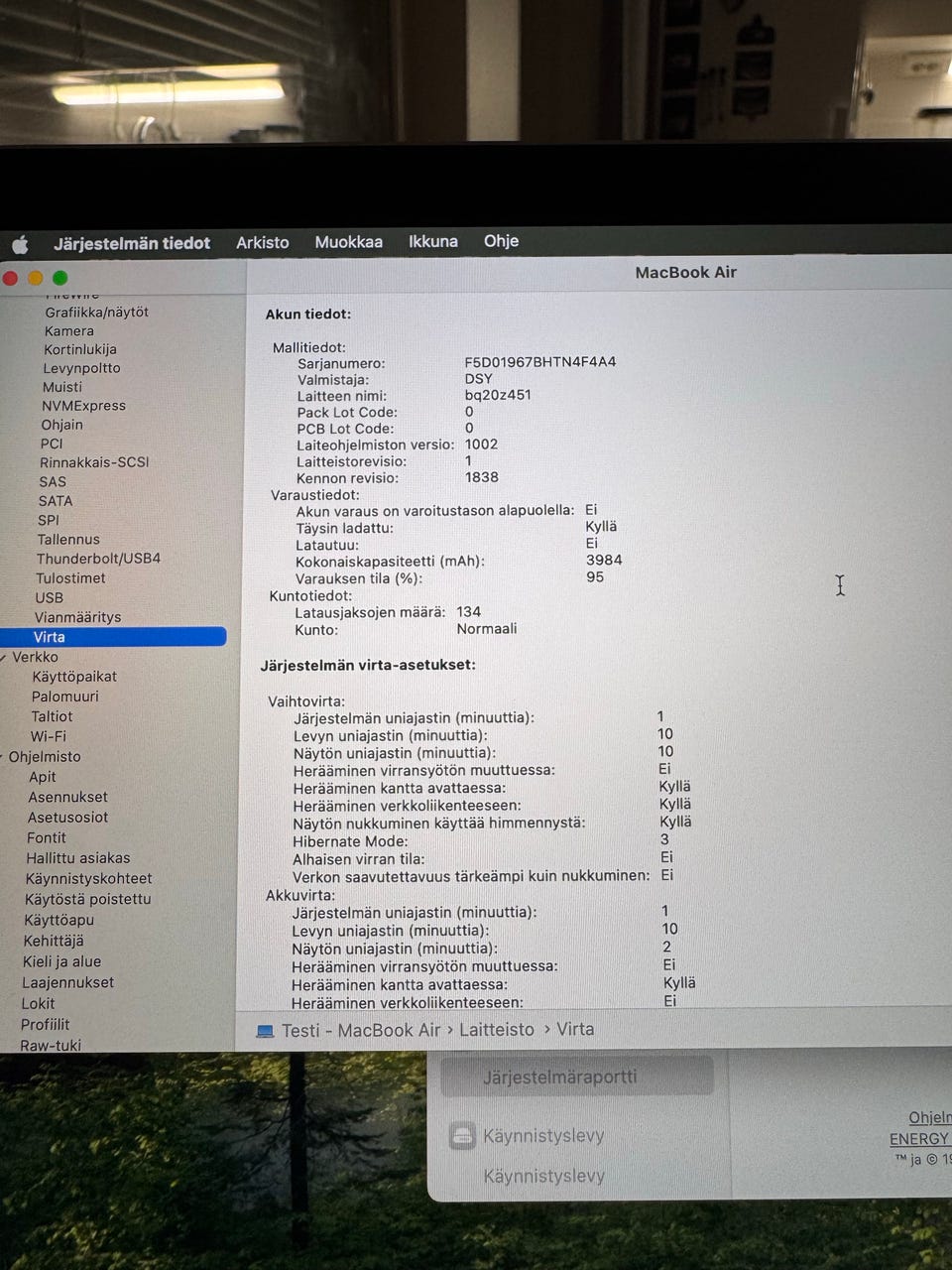The height and width of the screenshot is (1270, 952).
Task: Click Testi - MacBook Air in path bar
Action: (x=361, y=1031)
